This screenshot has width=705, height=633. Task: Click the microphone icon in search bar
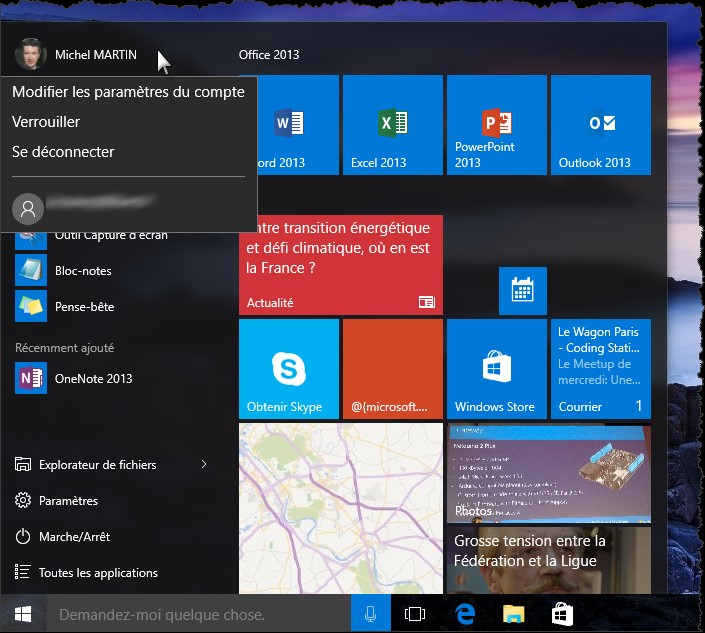[371, 614]
